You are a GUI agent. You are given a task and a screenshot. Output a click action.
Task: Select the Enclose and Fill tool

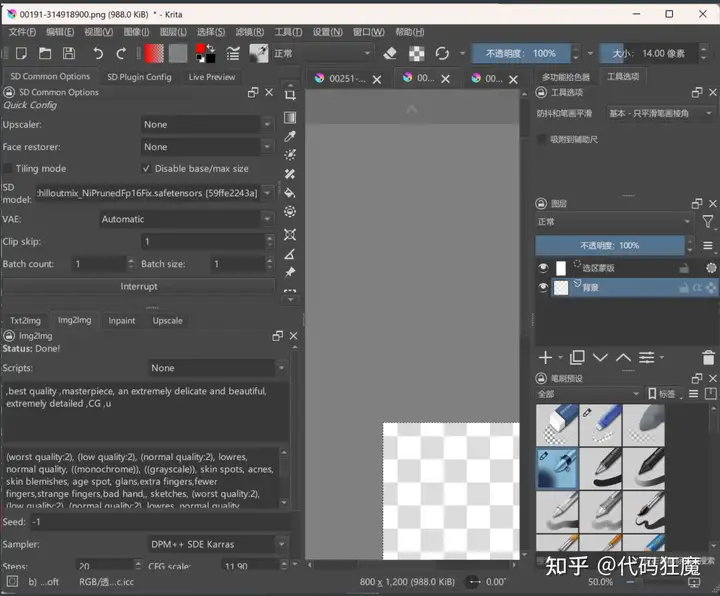click(x=290, y=212)
